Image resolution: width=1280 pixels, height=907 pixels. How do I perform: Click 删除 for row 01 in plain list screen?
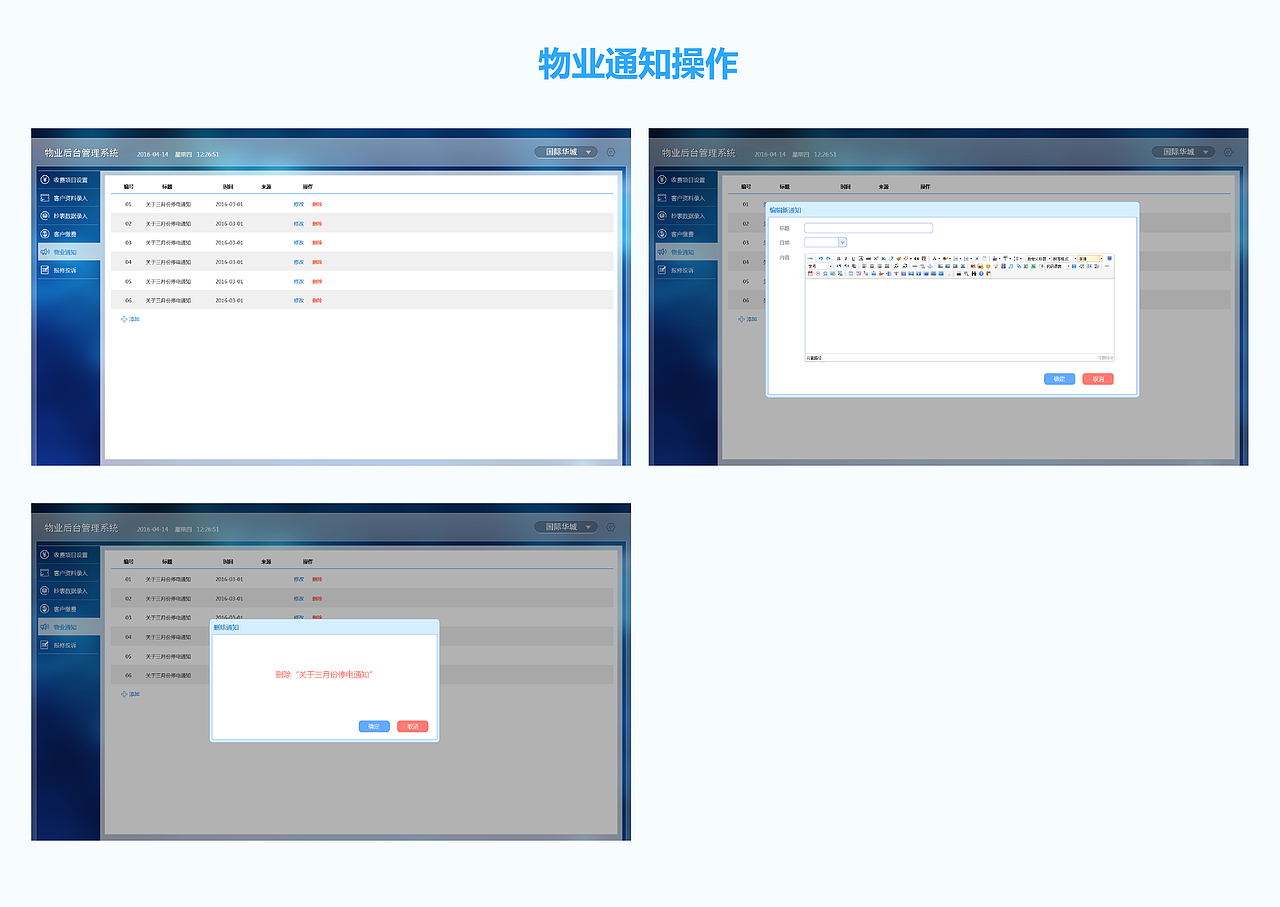pos(317,204)
